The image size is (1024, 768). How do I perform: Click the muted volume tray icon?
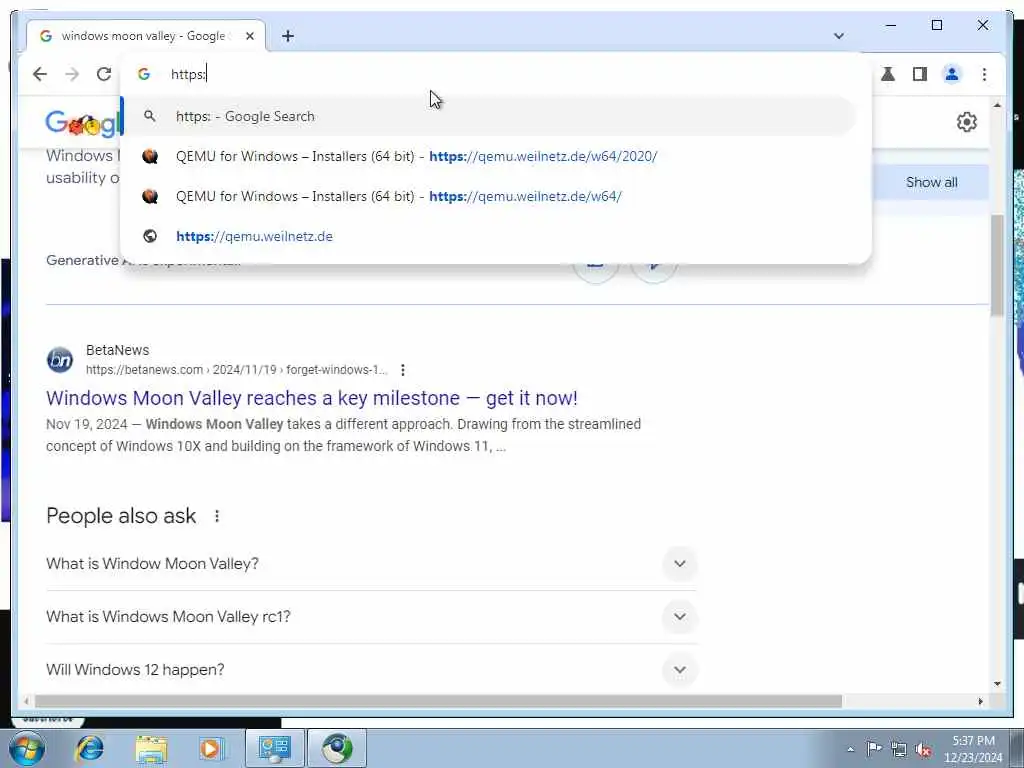tap(923, 750)
